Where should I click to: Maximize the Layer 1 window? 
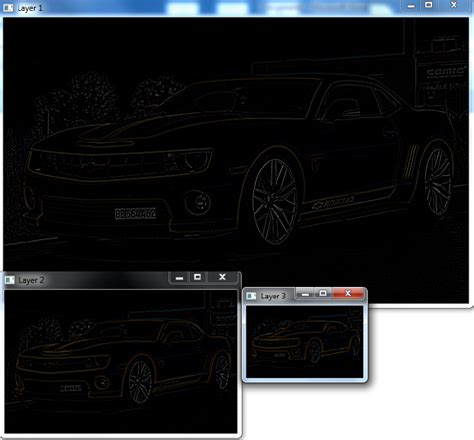[x=429, y=5]
